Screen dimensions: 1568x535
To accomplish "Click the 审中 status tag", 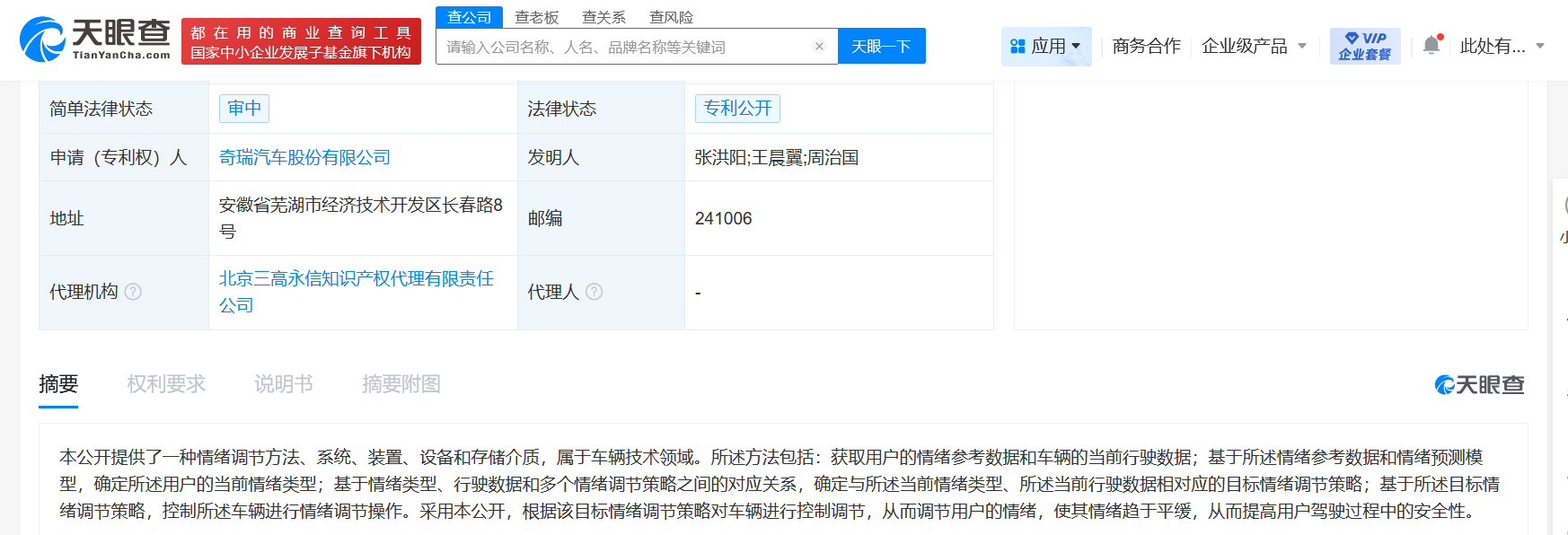I will coord(244,109).
